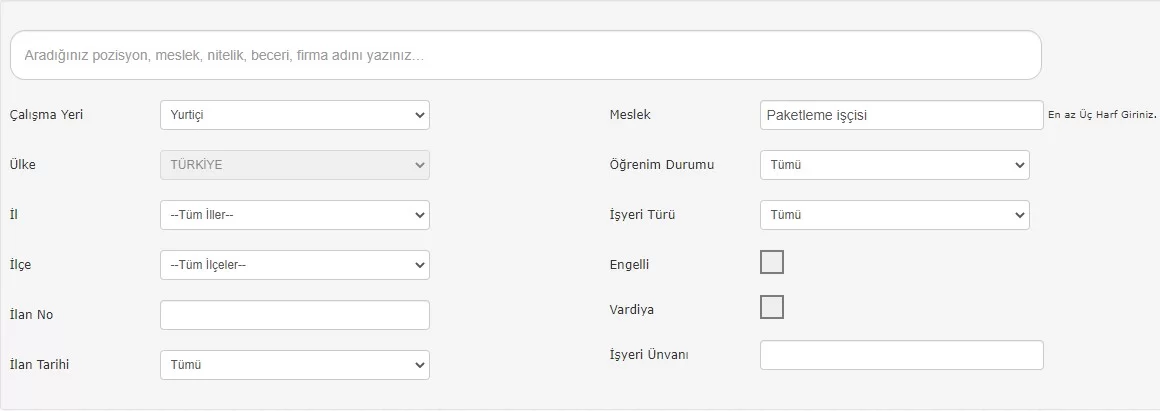Click the Meslek label text
The width and height of the screenshot is (1160, 411).
point(630,115)
